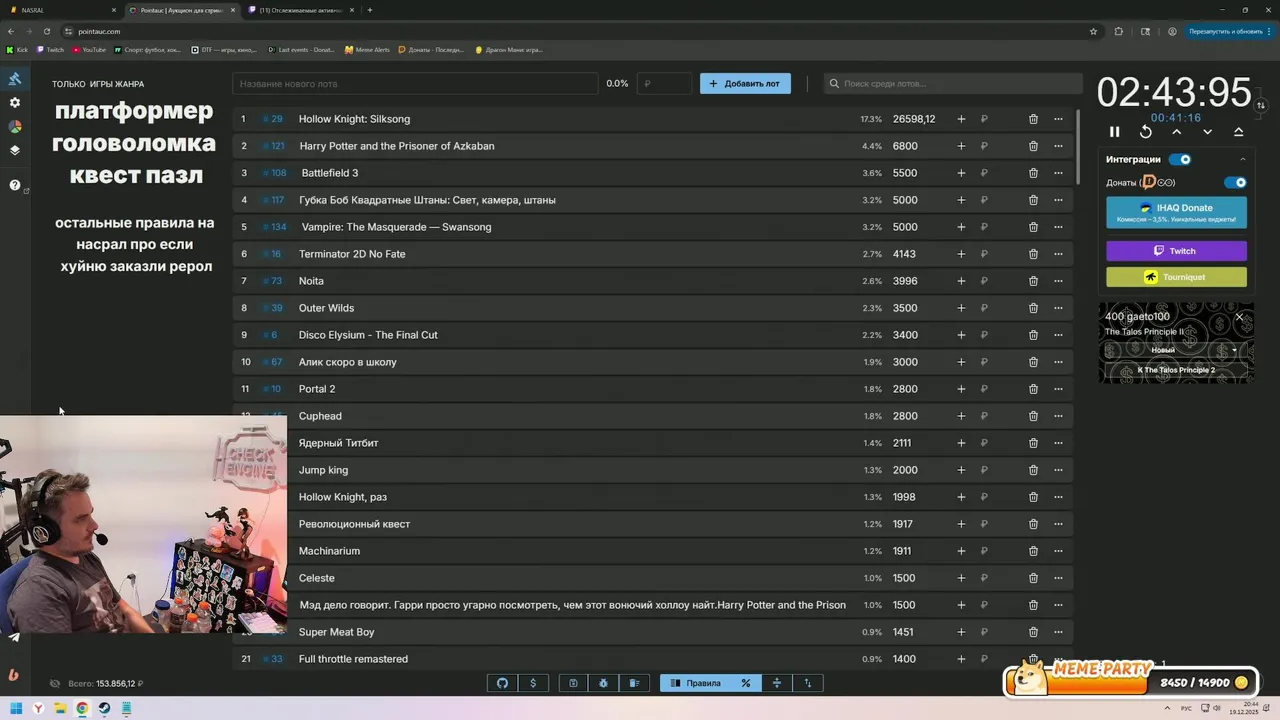Add amount plus on Disco Elysium row
This screenshot has width=1280, height=720.
coord(961,335)
